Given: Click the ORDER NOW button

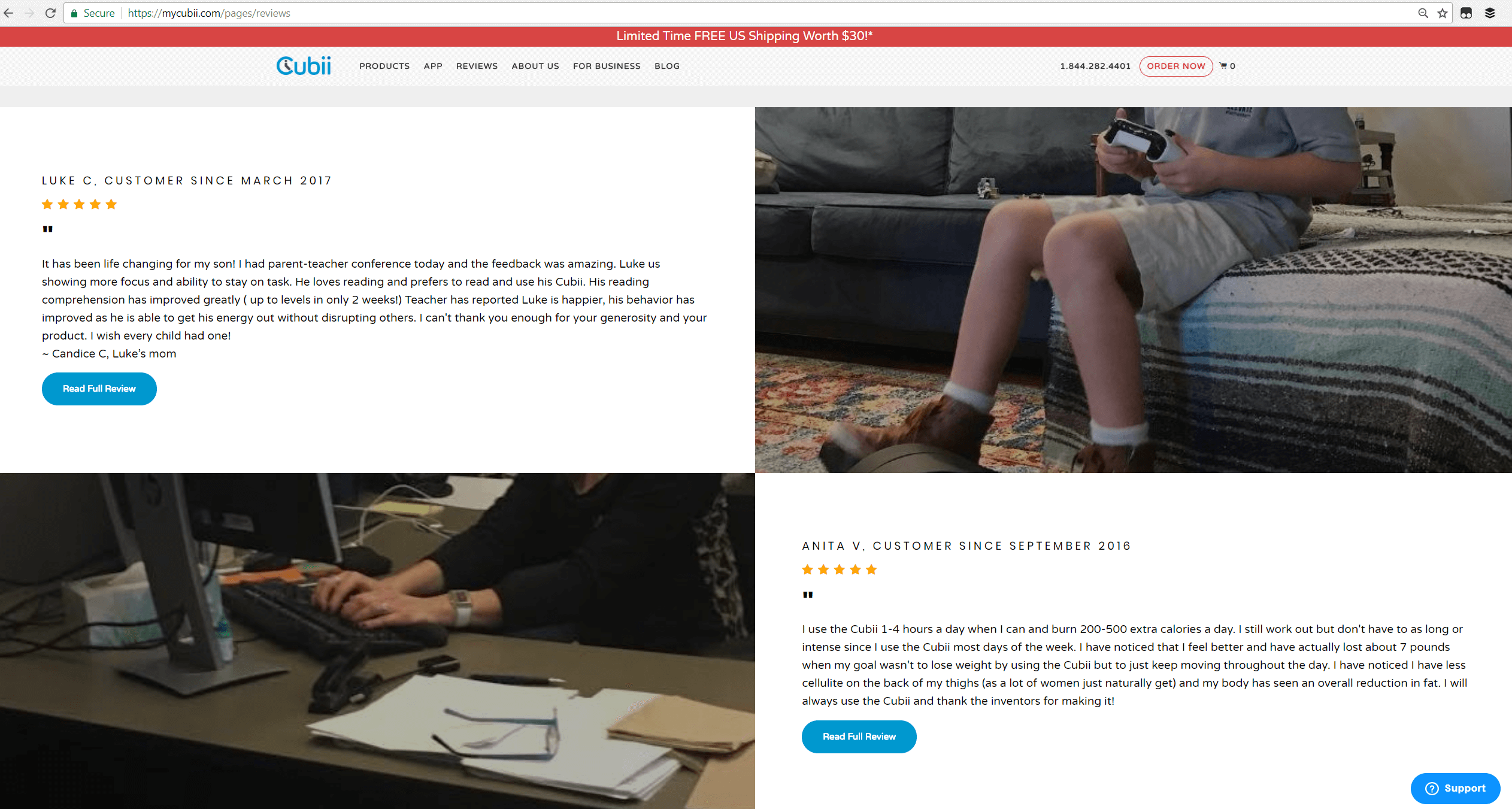Looking at the screenshot, I should pos(1175,66).
